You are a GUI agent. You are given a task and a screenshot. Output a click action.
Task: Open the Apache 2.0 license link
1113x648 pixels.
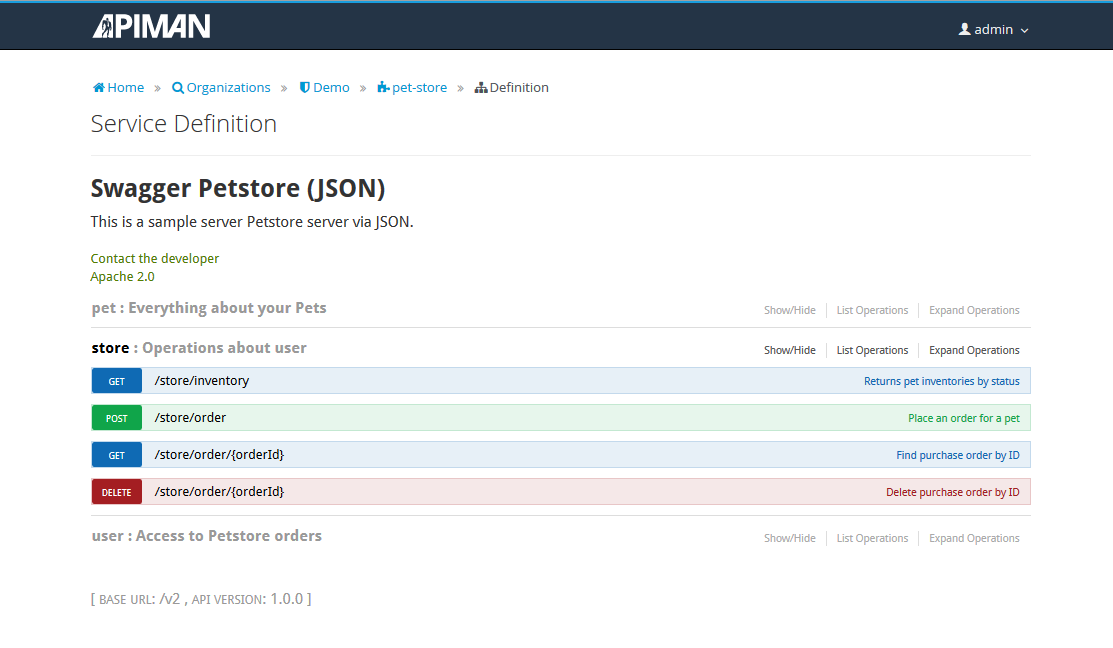point(122,276)
